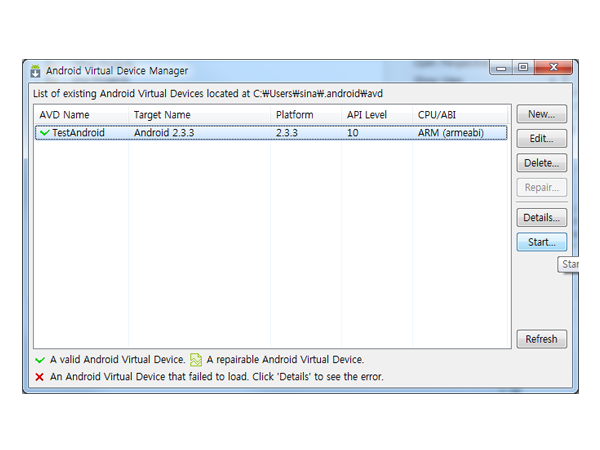Click the repairable device legend icon
The width and height of the screenshot is (600, 450).
[x=196, y=360]
